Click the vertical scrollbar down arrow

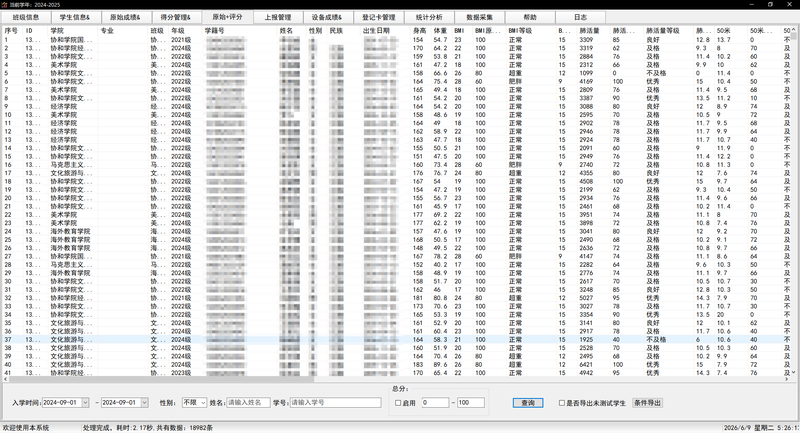pyautogui.click(x=794, y=372)
